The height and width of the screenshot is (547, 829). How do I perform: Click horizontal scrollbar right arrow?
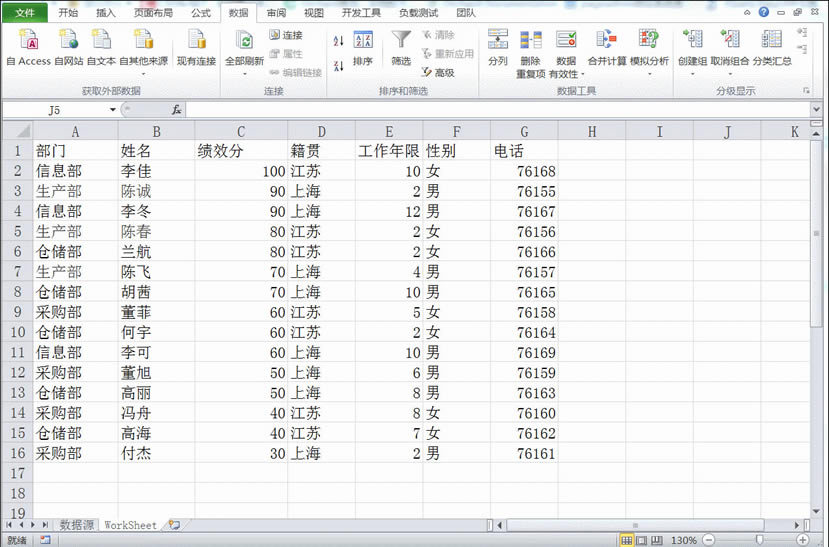(797, 525)
